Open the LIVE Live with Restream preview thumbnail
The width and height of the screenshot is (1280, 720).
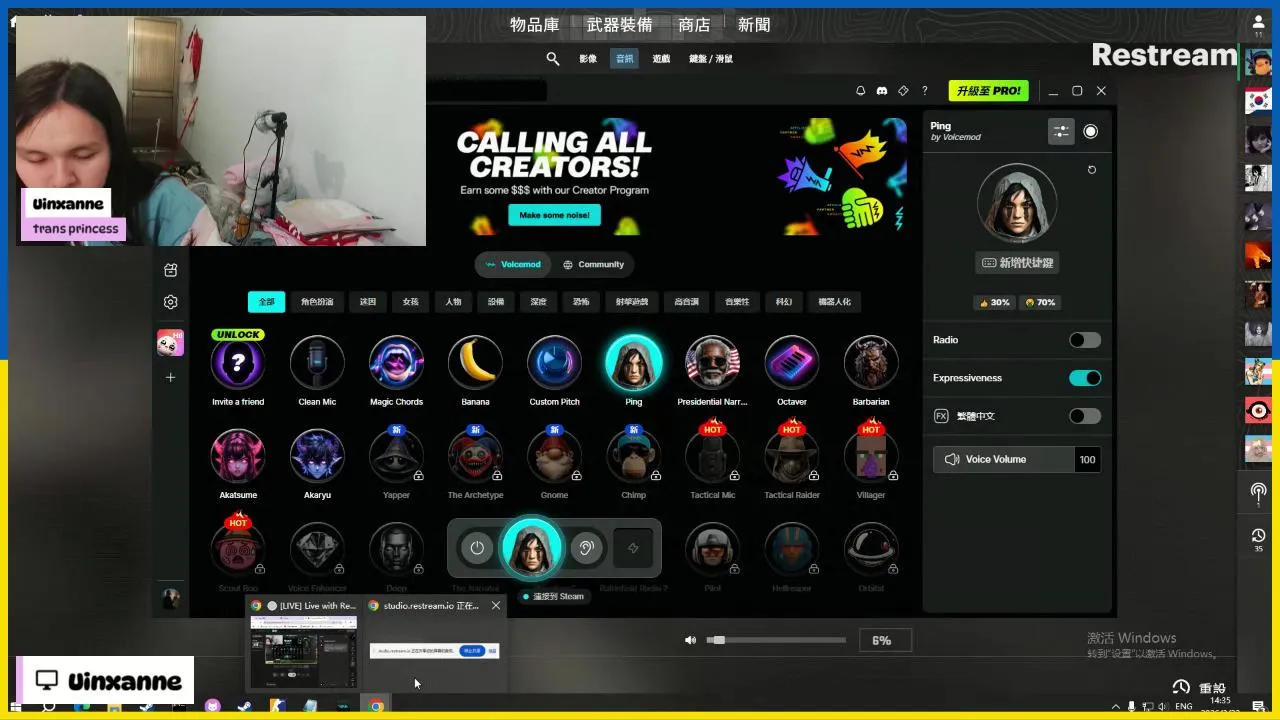tap(304, 651)
